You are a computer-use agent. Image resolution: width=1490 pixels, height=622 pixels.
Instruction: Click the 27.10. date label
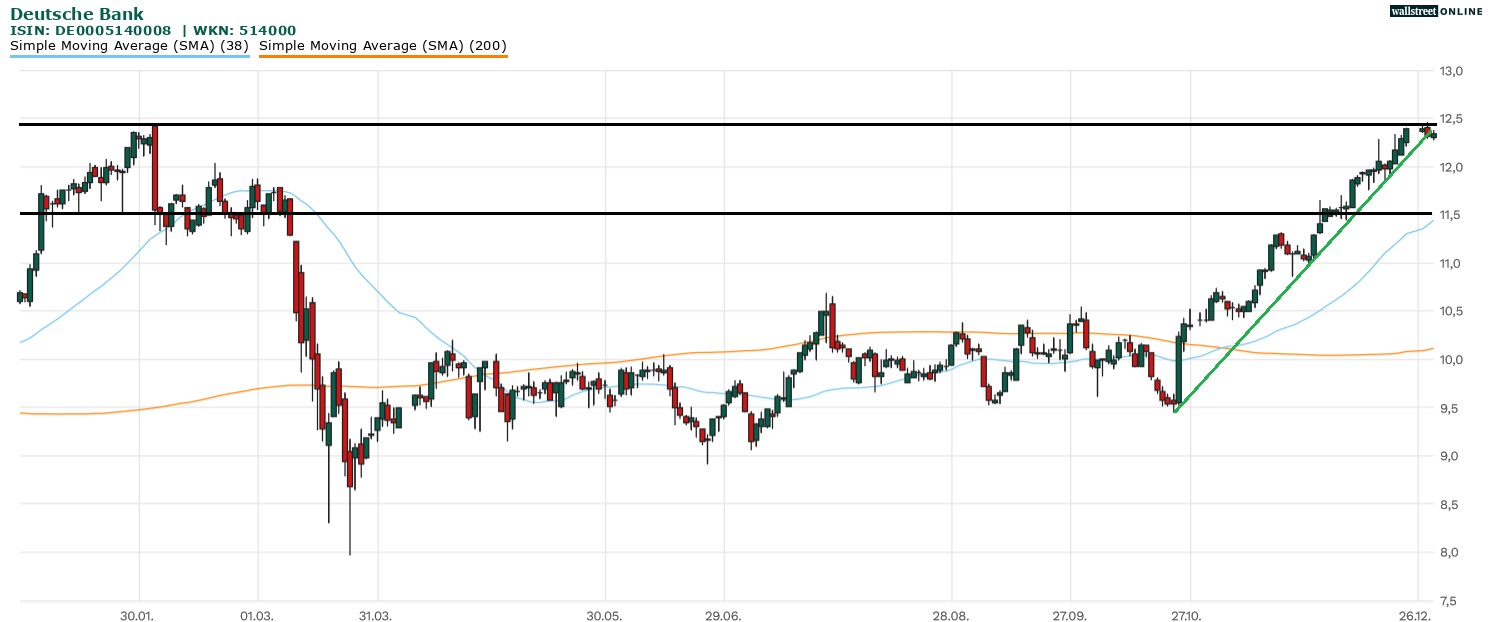(x=1188, y=614)
